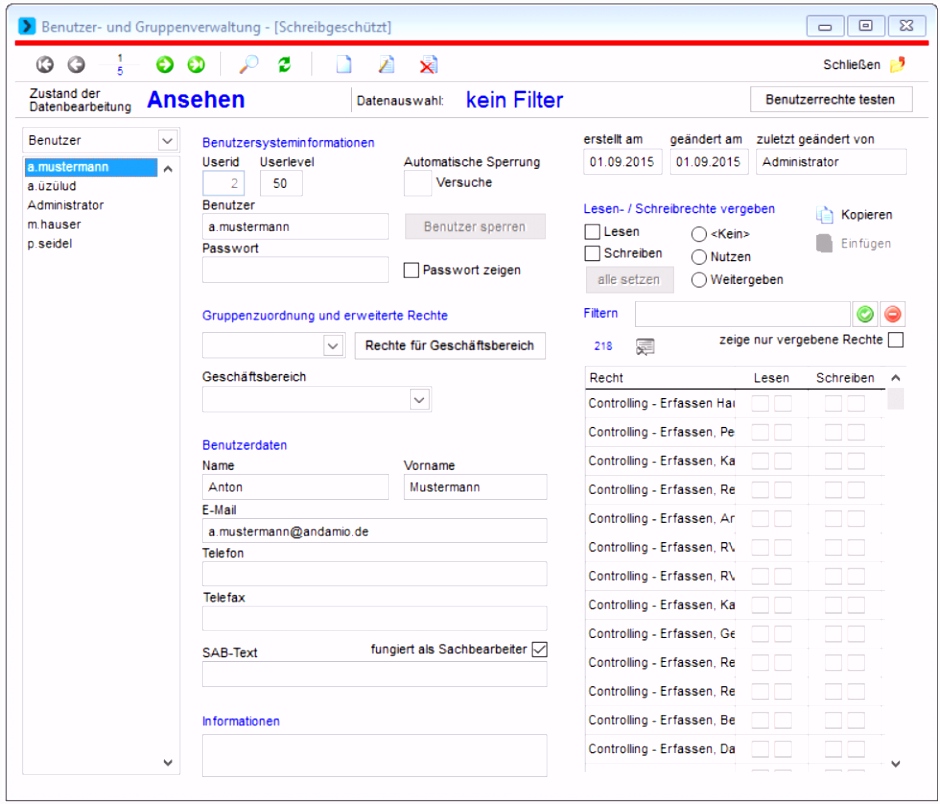Edit record using the page-with-pencil icon
Image resolution: width=940 pixels, height=804 pixels.
pyautogui.click(x=387, y=64)
